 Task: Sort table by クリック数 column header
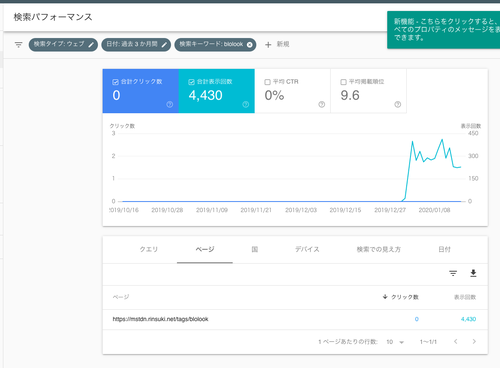pyautogui.click(x=400, y=297)
